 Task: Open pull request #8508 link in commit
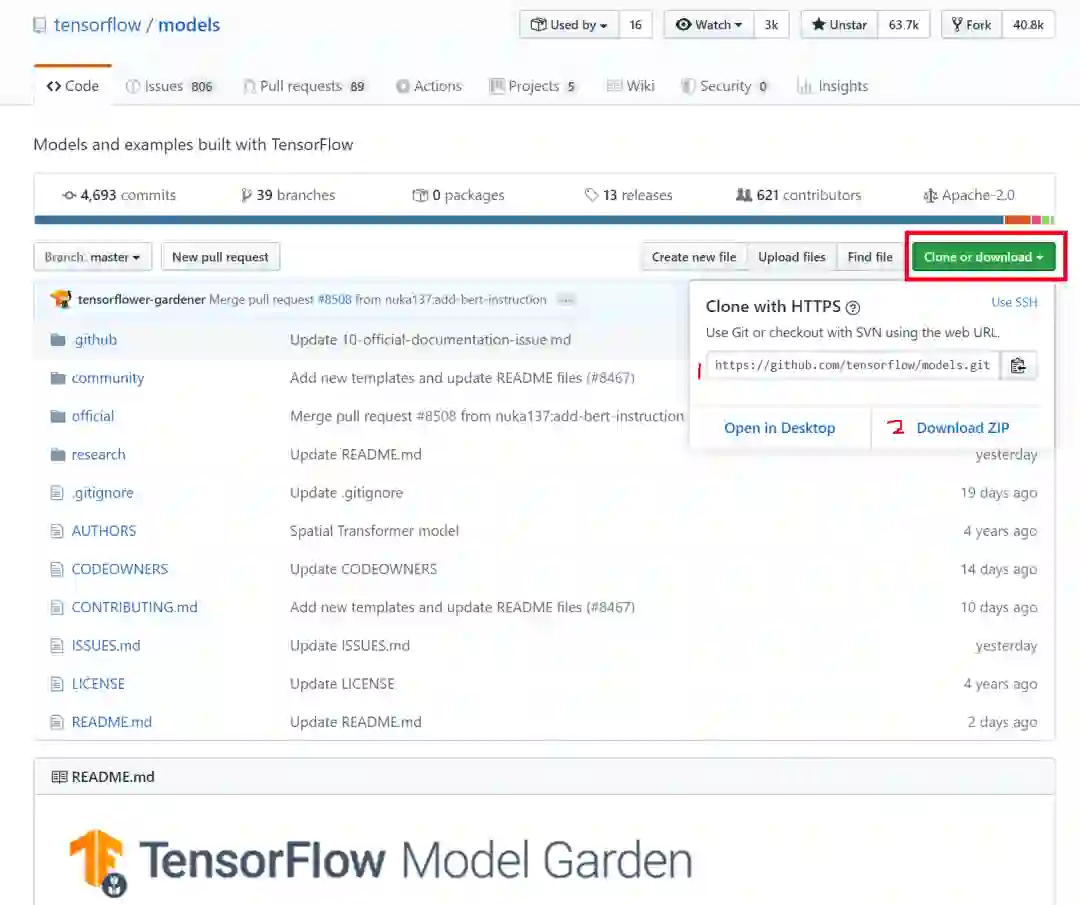(335, 300)
